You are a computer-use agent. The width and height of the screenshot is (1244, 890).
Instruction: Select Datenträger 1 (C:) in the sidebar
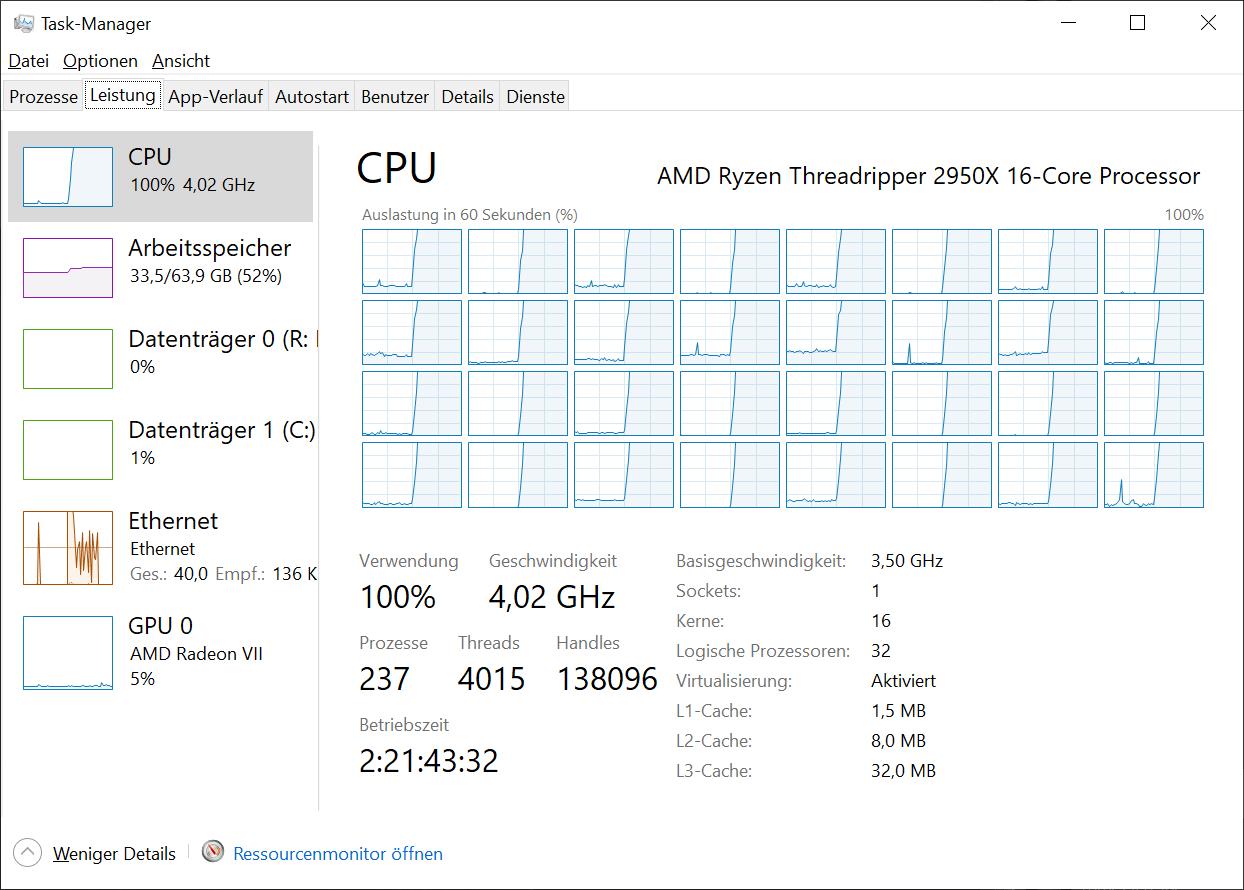coord(160,449)
